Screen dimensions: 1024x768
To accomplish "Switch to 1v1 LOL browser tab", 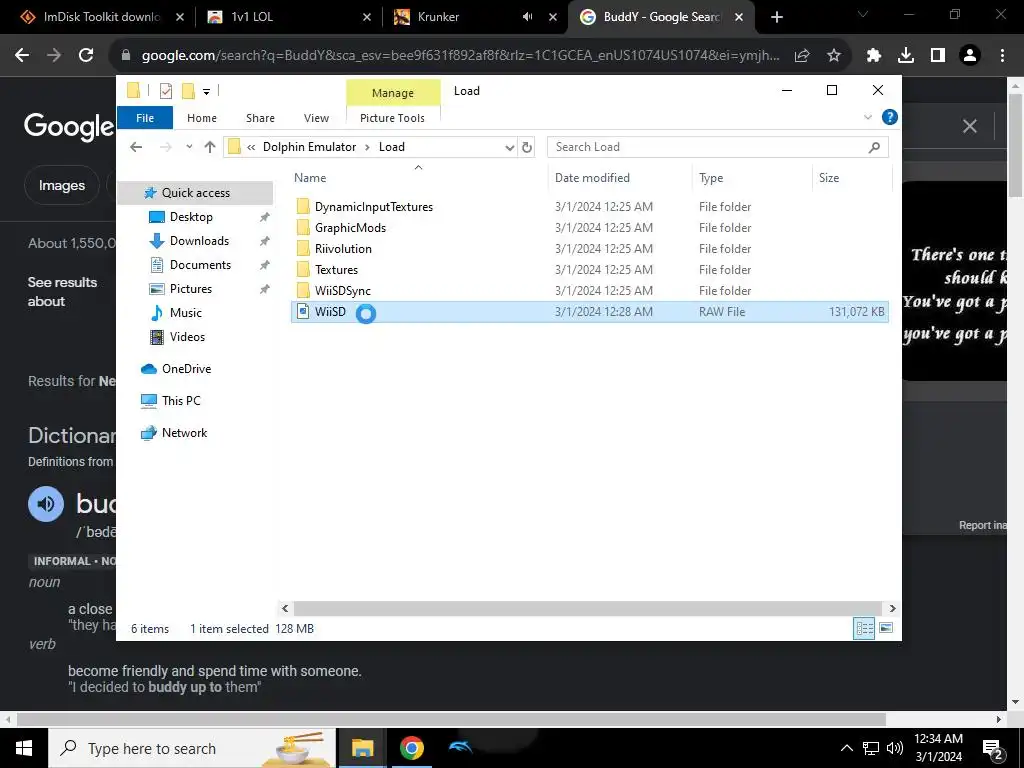I will 252,17.
